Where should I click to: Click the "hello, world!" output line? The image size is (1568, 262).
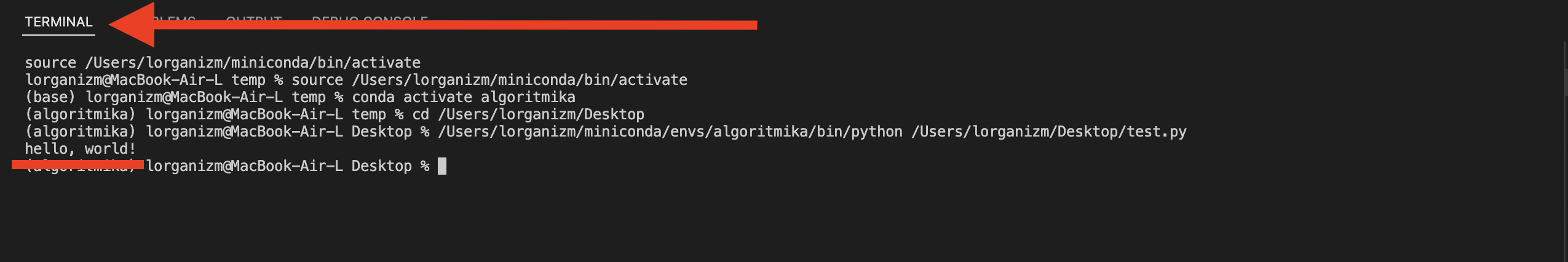coord(80,149)
